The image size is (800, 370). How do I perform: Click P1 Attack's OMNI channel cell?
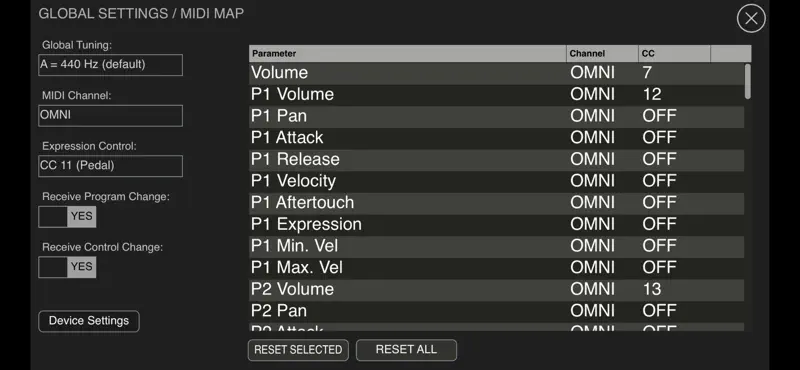tap(592, 138)
